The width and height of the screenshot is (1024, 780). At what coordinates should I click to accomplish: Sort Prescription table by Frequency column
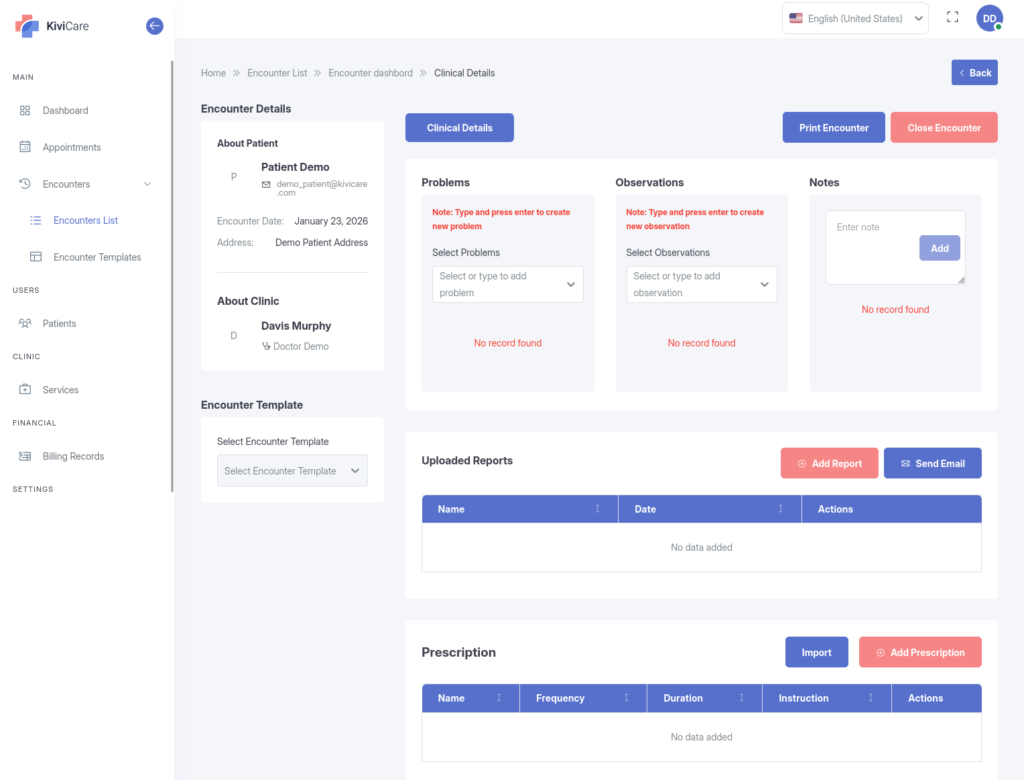pos(626,698)
